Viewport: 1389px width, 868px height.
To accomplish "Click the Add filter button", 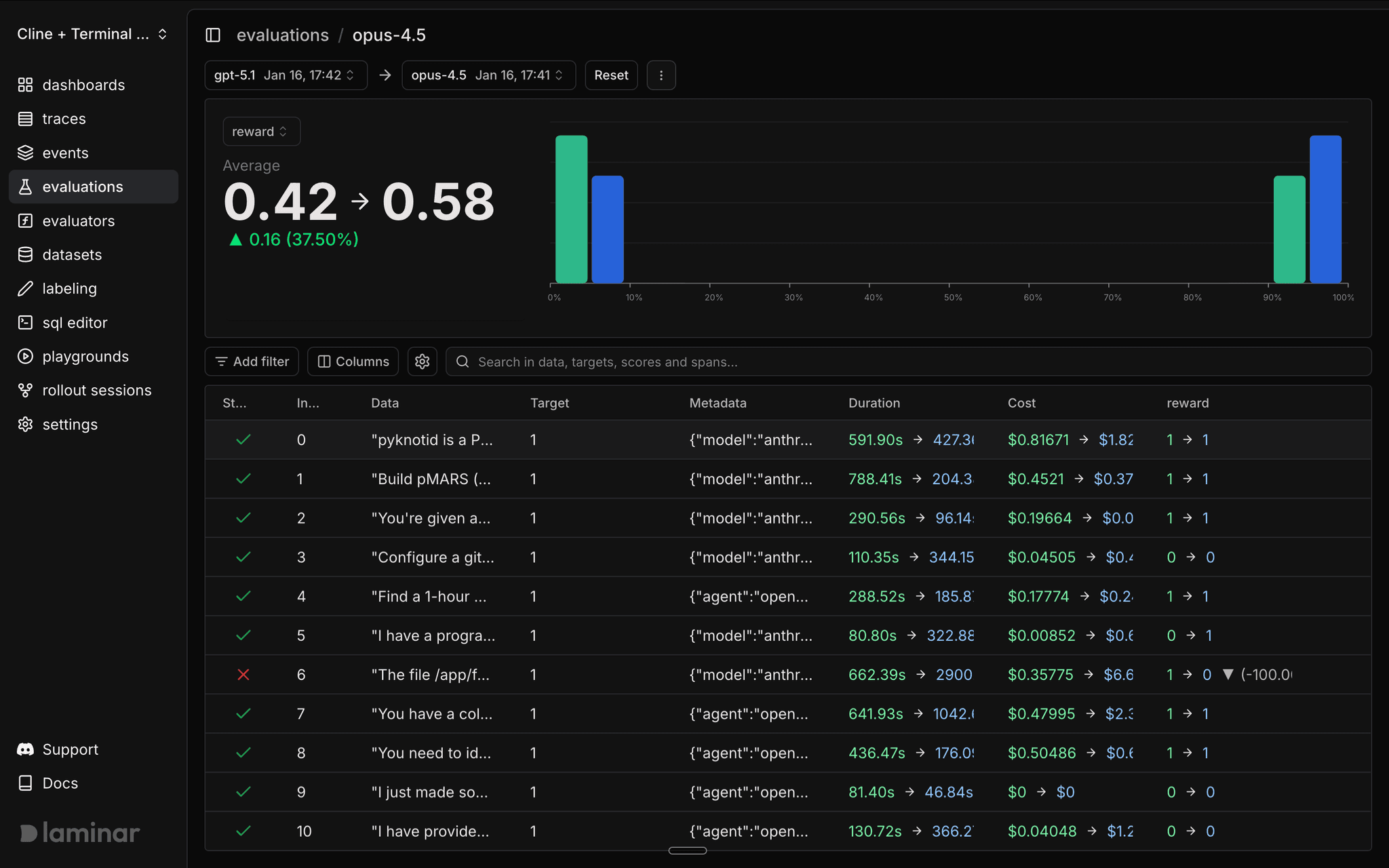I will [252, 361].
